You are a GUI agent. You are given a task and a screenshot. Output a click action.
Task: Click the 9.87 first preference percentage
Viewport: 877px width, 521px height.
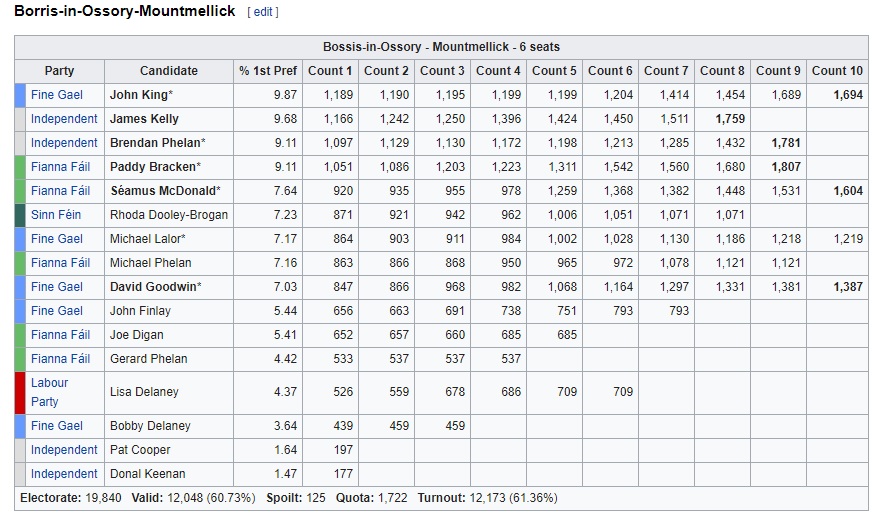click(x=285, y=95)
